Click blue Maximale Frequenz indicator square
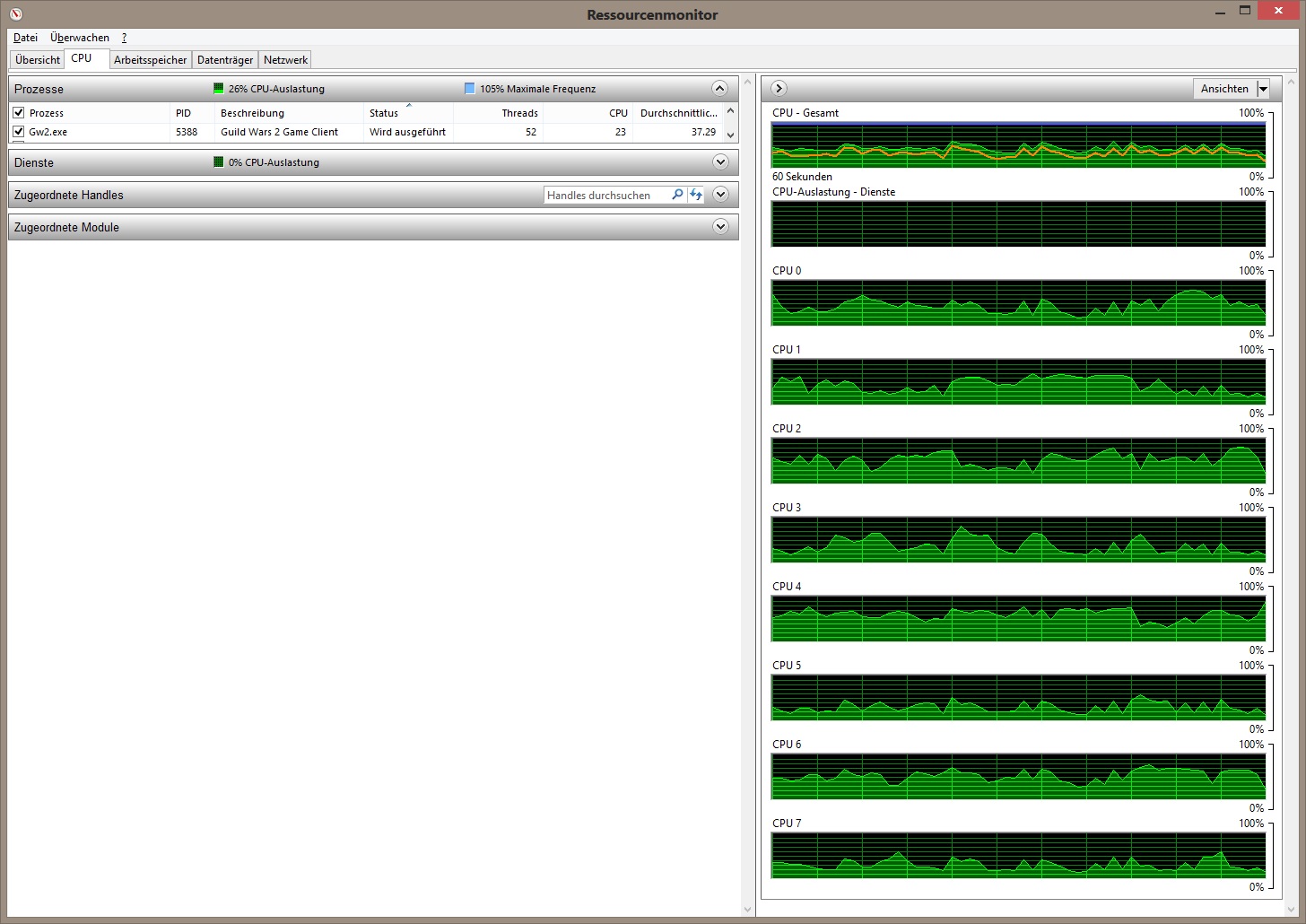 click(x=469, y=89)
